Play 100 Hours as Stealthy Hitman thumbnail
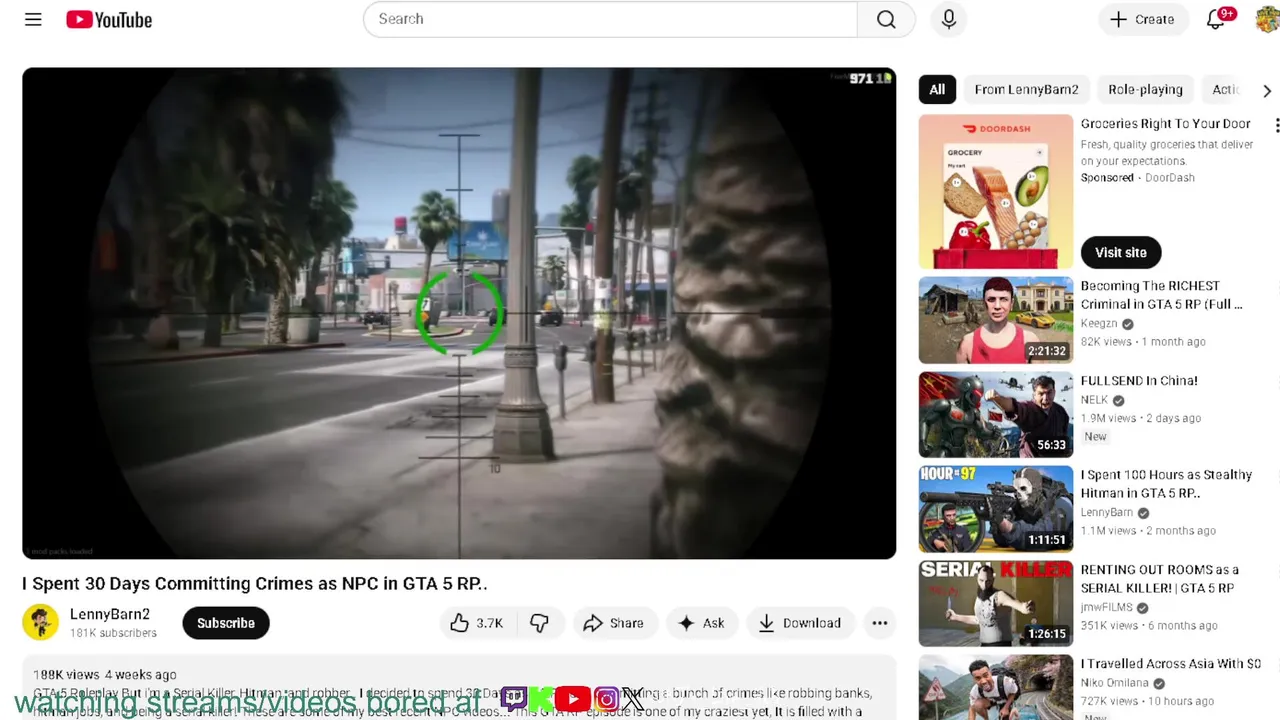The image size is (1280, 720). click(x=996, y=509)
